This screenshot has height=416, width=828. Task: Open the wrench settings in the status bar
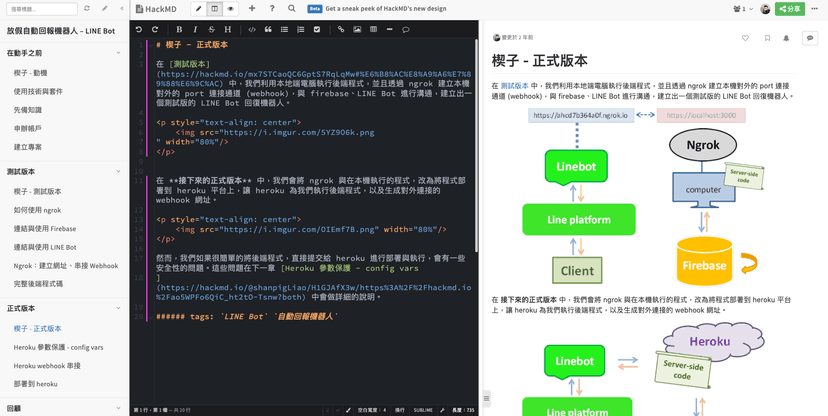pyautogui.click(x=442, y=410)
